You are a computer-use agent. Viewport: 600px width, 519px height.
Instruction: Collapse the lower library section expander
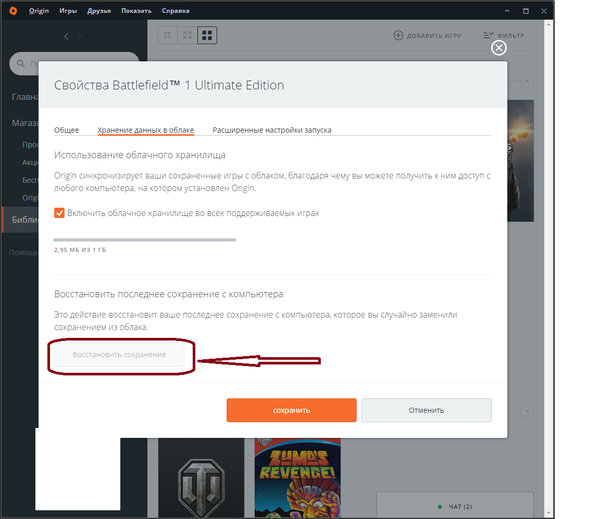[527, 411]
